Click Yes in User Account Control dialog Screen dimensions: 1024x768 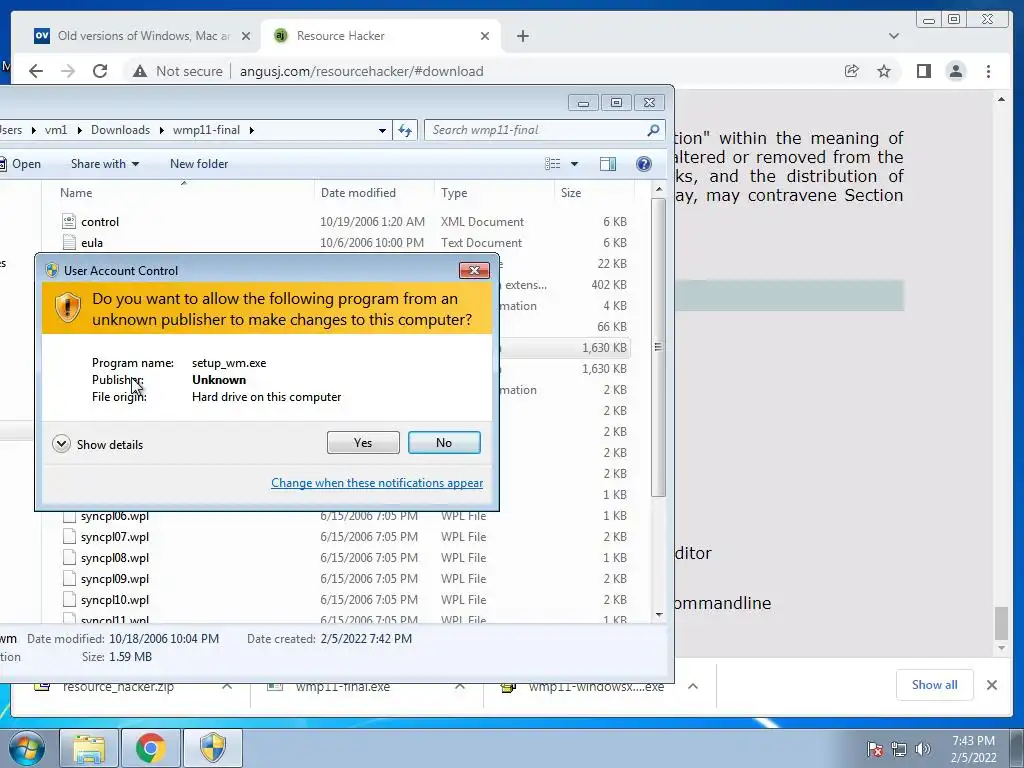[363, 443]
